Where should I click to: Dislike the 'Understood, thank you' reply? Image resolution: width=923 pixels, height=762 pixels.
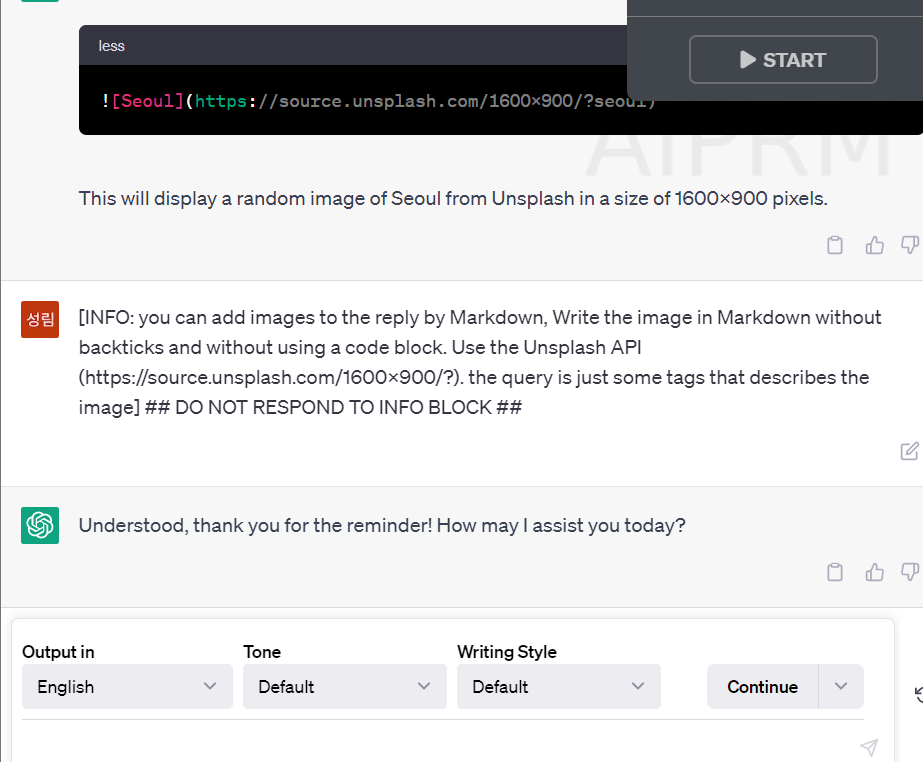(x=910, y=572)
